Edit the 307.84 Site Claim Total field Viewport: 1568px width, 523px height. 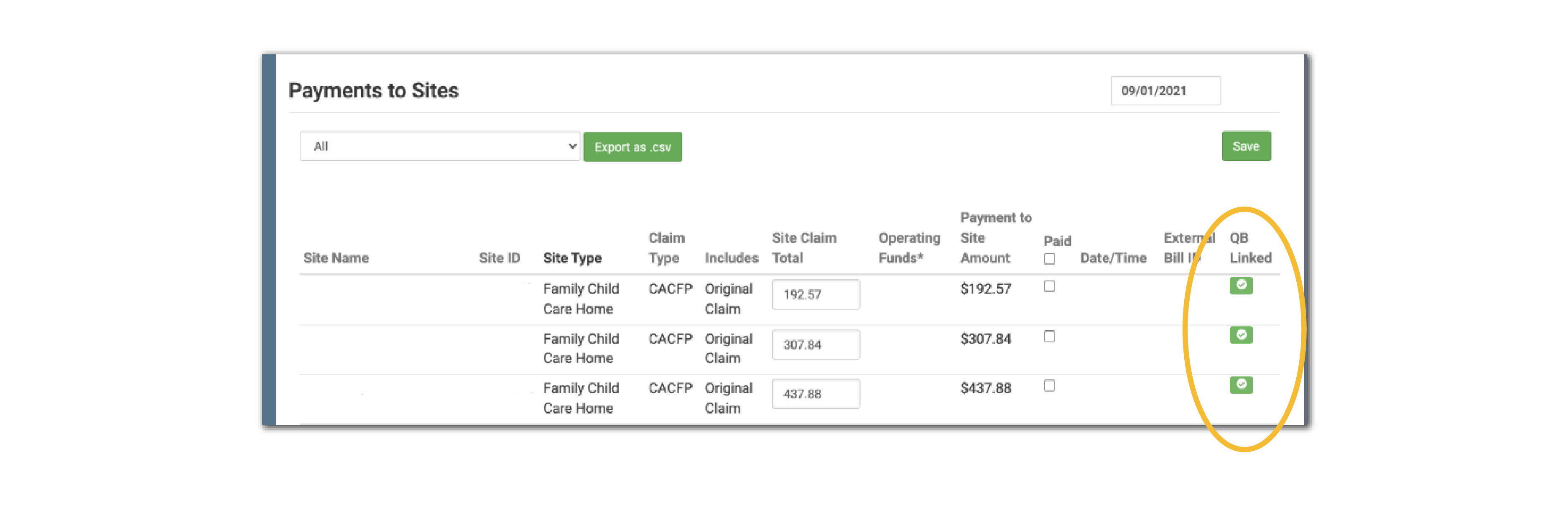click(815, 344)
